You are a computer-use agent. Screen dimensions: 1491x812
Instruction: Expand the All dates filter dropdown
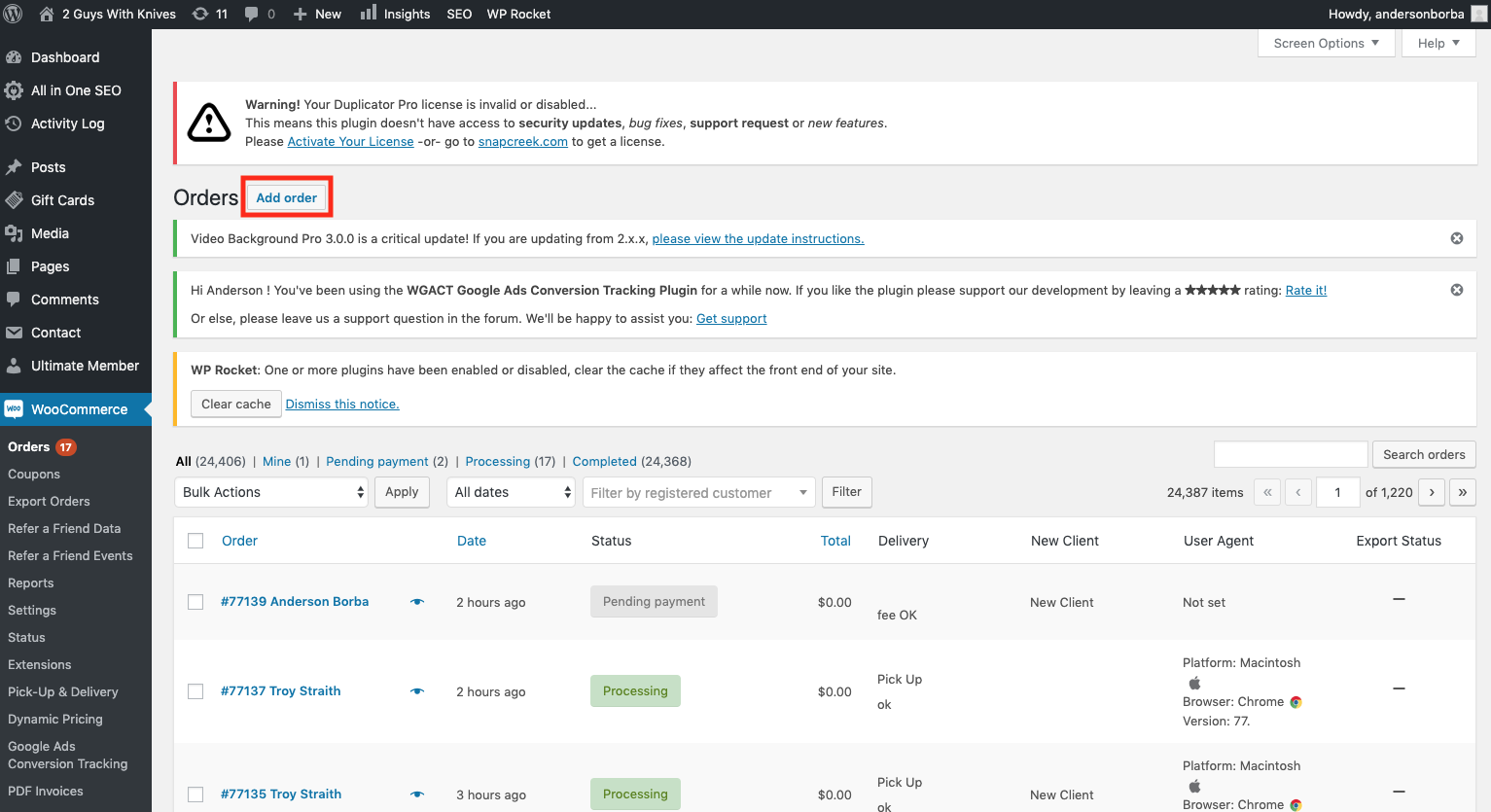(512, 492)
